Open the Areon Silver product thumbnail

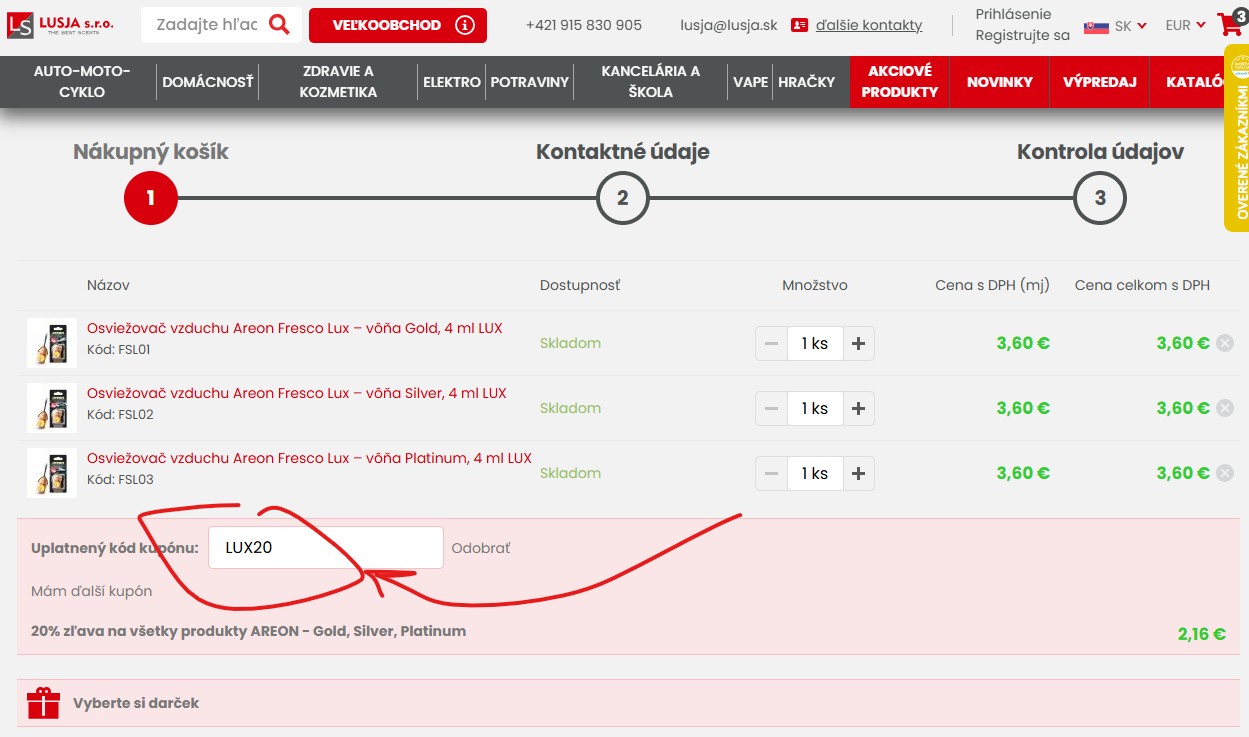pos(52,408)
